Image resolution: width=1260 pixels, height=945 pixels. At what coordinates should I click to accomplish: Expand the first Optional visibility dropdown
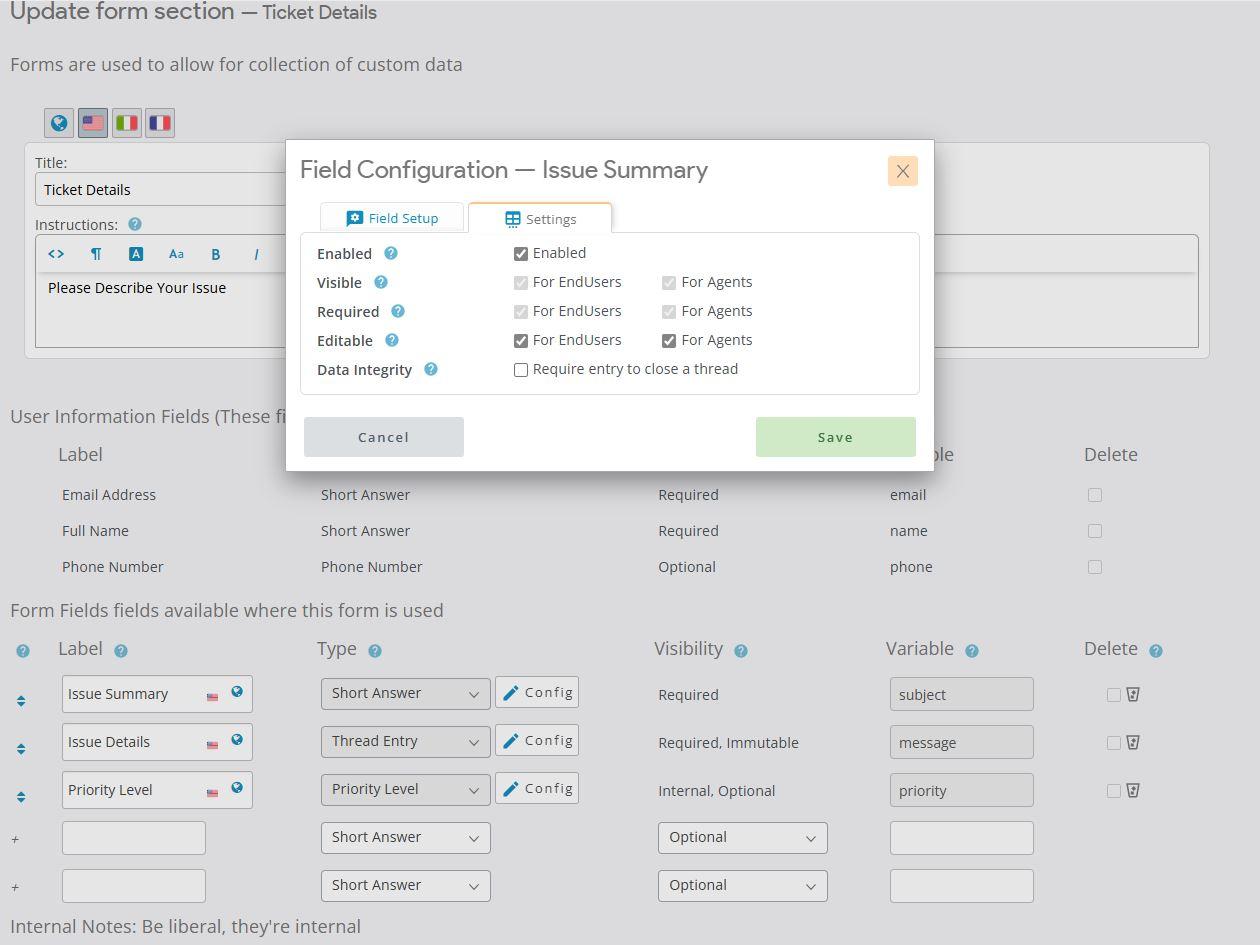coord(742,837)
